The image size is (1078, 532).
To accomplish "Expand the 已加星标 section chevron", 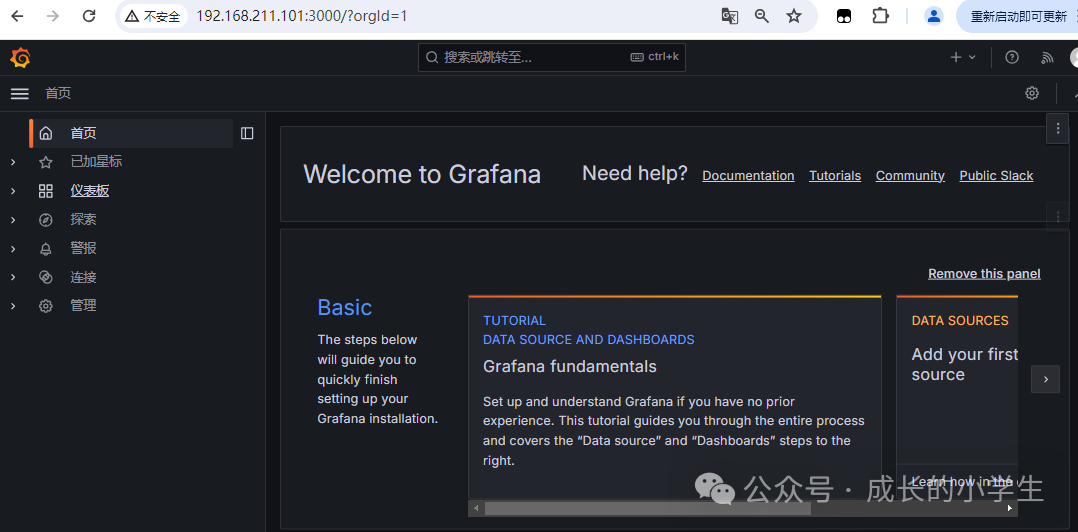I will (13, 162).
